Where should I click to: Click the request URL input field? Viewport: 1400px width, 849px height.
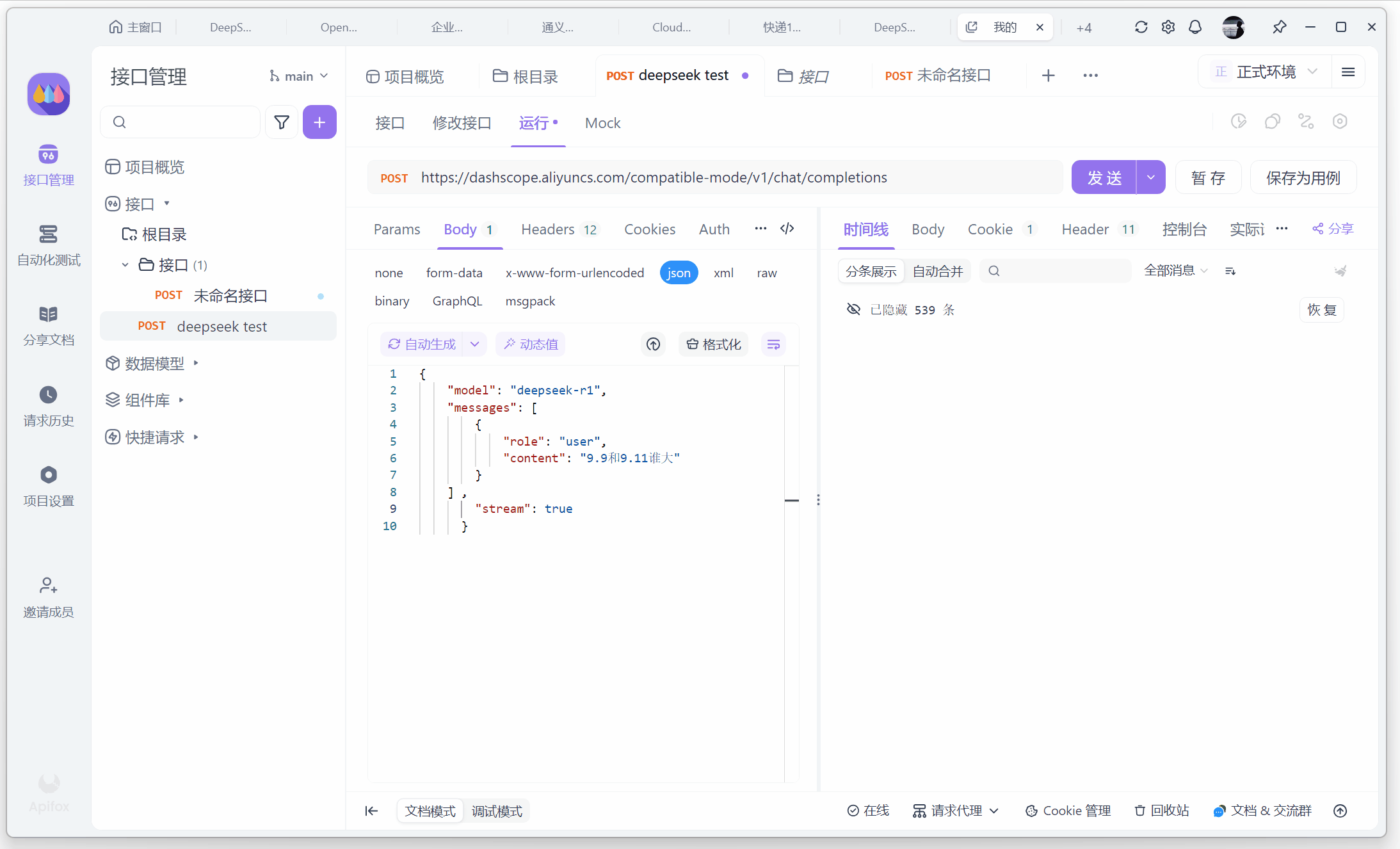click(653, 177)
